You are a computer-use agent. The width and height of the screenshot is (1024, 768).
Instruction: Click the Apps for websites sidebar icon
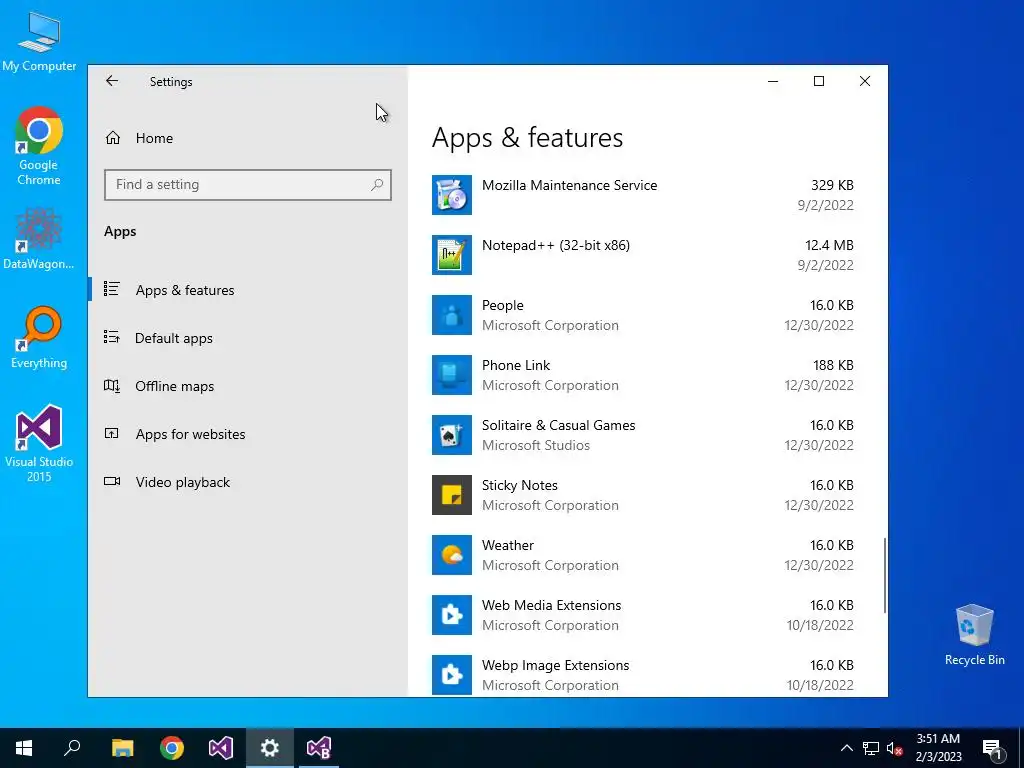click(x=112, y=433)
